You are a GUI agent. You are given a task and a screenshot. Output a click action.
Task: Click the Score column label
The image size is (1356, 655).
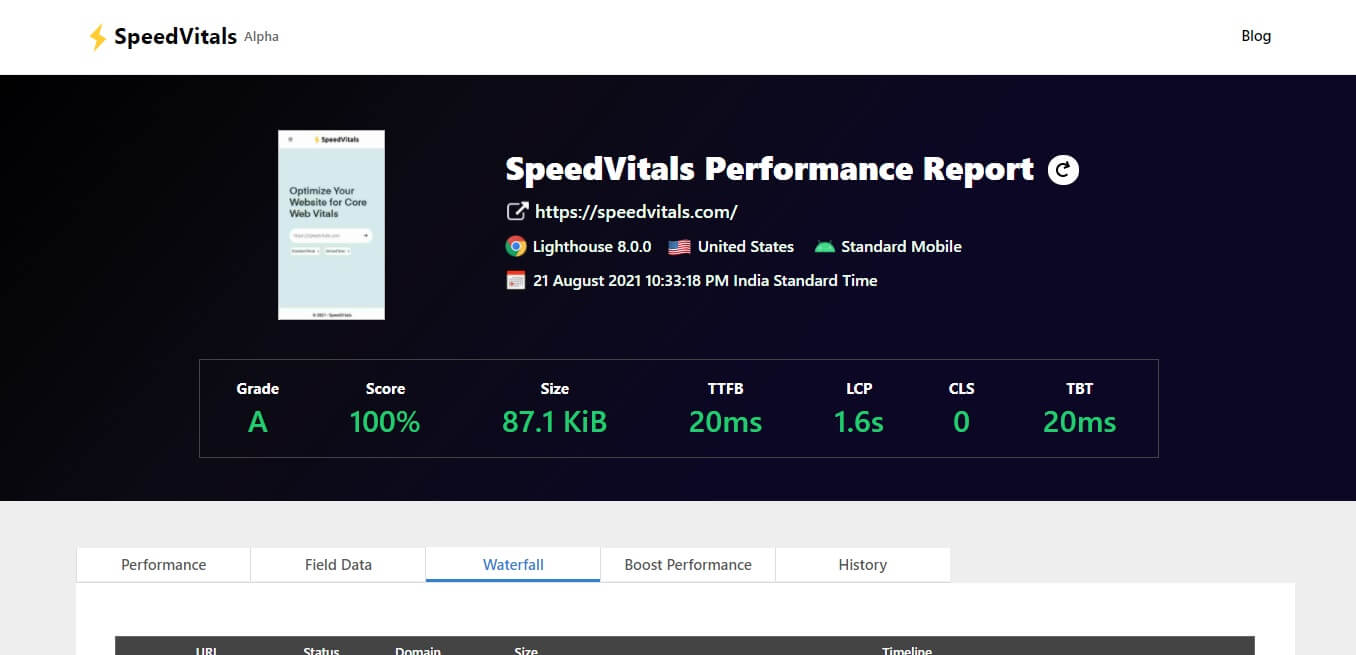click(x=385, y=388)
